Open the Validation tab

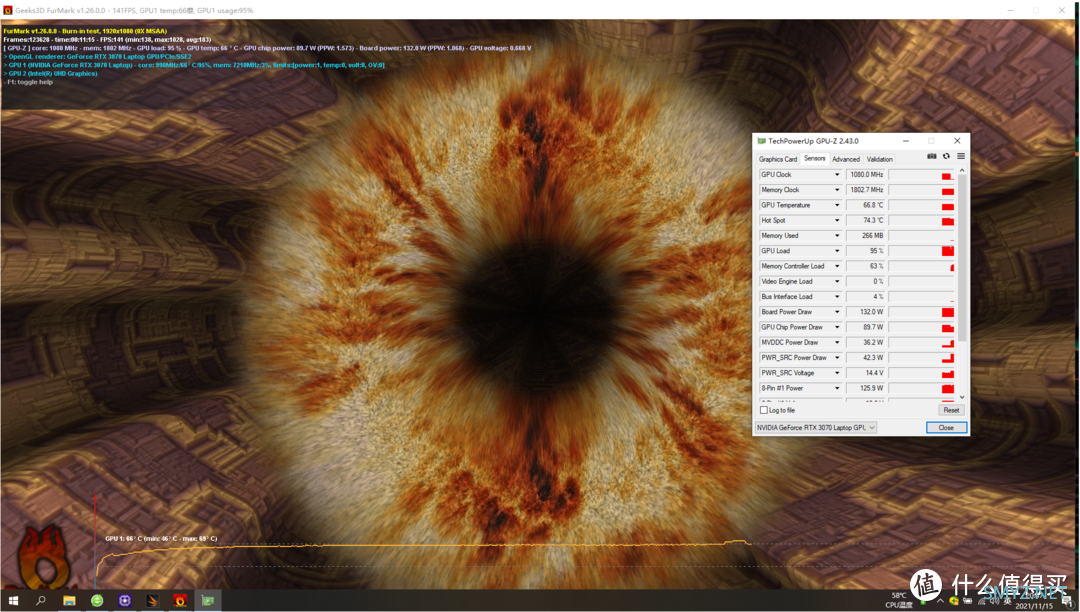(880, 159)
